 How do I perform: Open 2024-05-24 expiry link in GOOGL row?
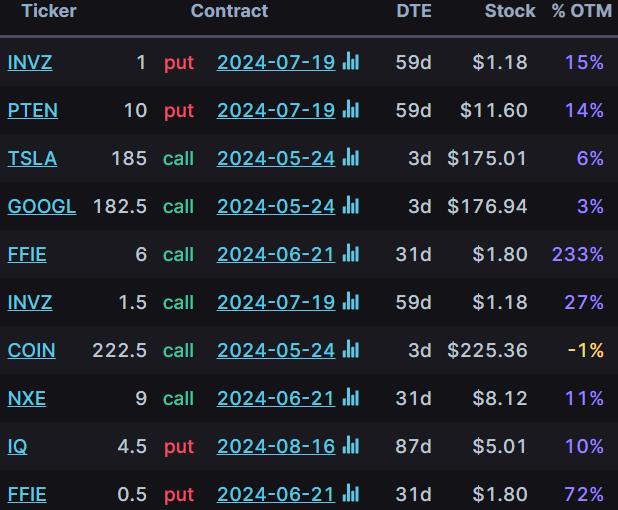pyautogui.click(x=276, y=207)
